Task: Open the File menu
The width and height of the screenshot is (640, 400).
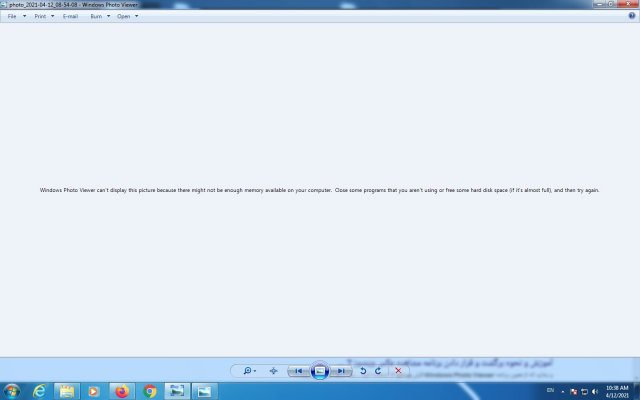Action: [16, 16]
